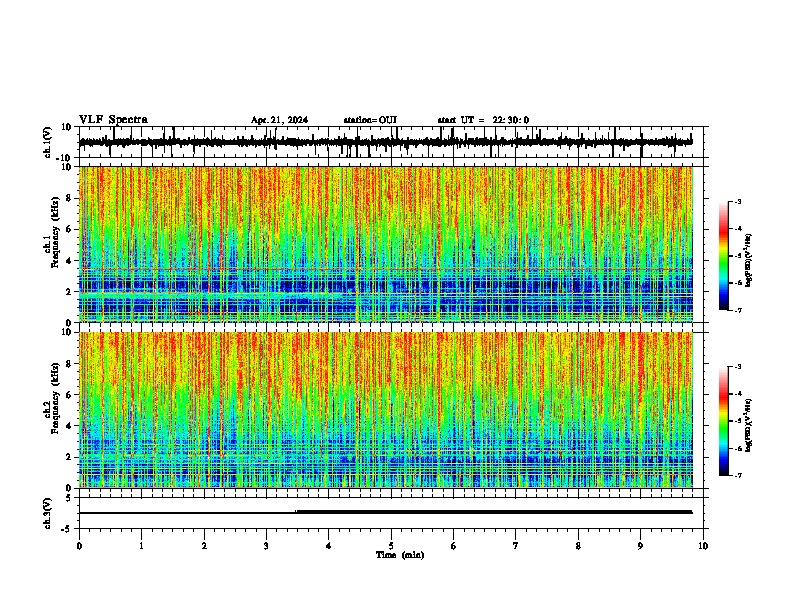
Task: Click the time axis tick label '5'
Action: [391, 546]
